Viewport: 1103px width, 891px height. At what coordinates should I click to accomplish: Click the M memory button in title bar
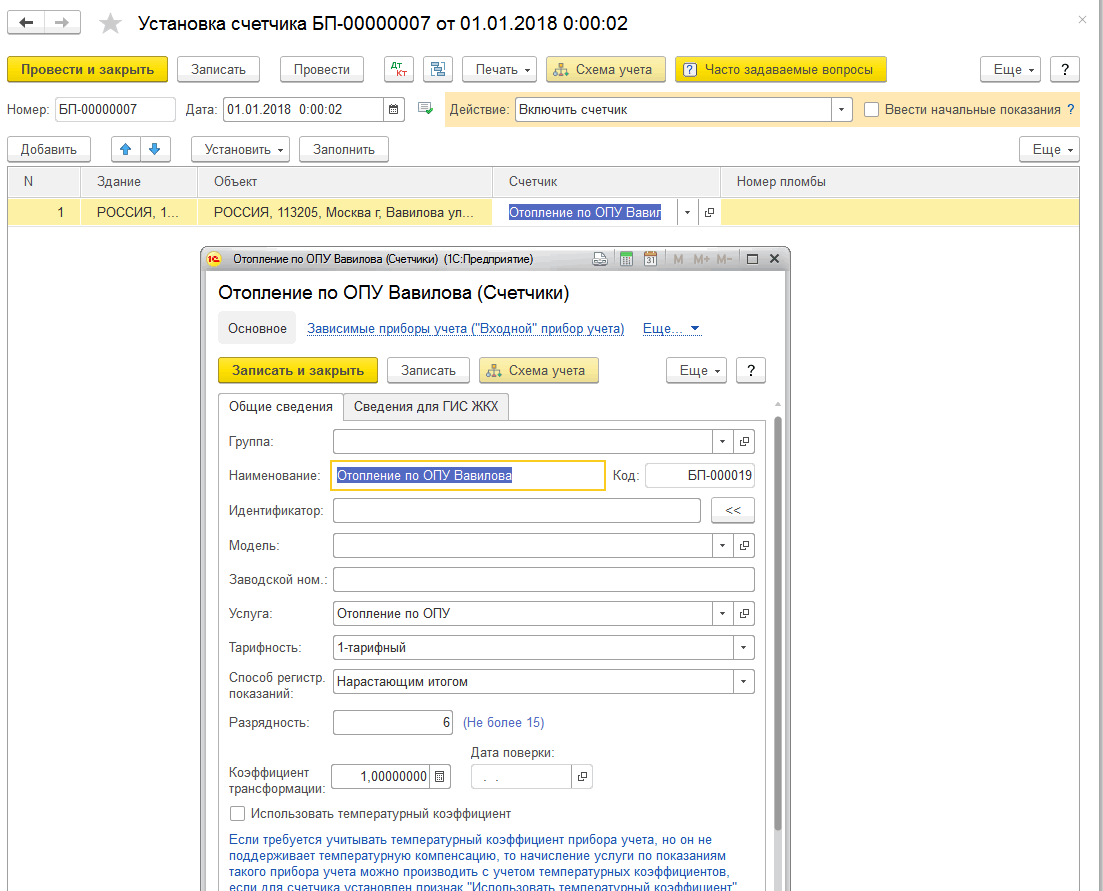coord(678,259)
